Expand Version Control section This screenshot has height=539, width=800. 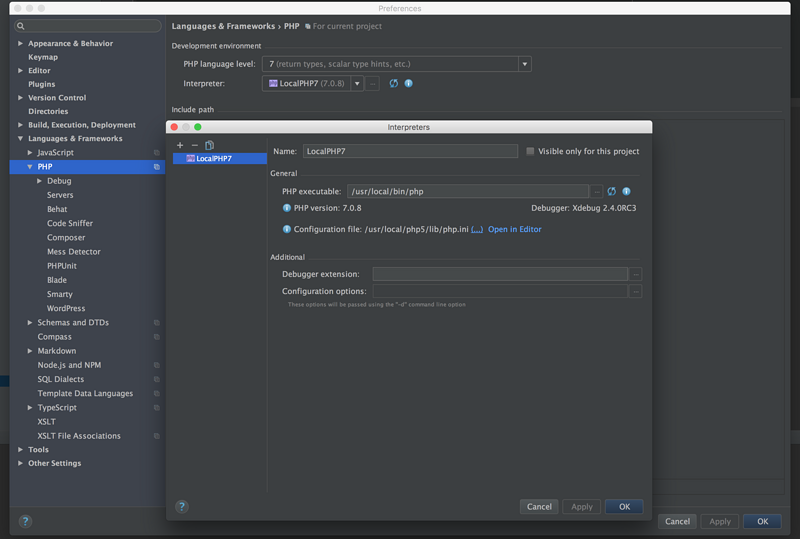tap(20, 97)
